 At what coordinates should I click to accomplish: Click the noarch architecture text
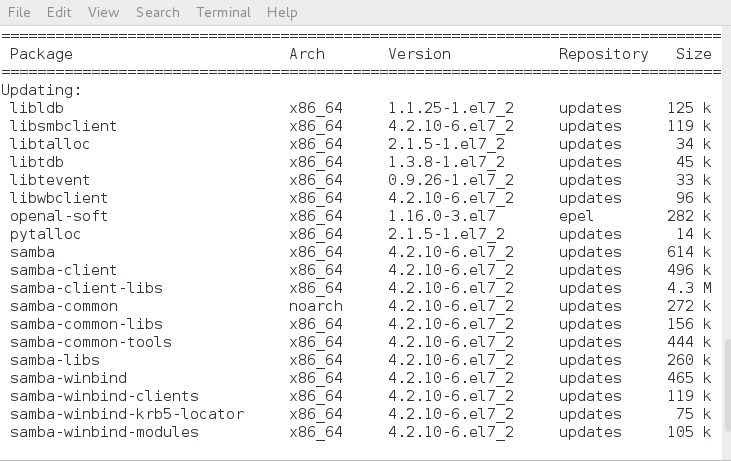[316, 306]
